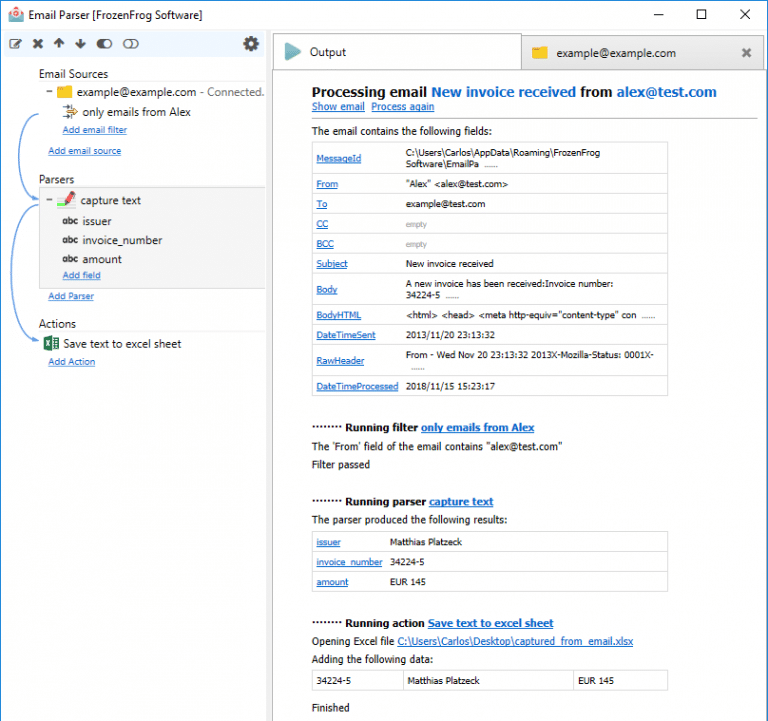
Task: Click the green play Output icon
Action: [291, 52]
